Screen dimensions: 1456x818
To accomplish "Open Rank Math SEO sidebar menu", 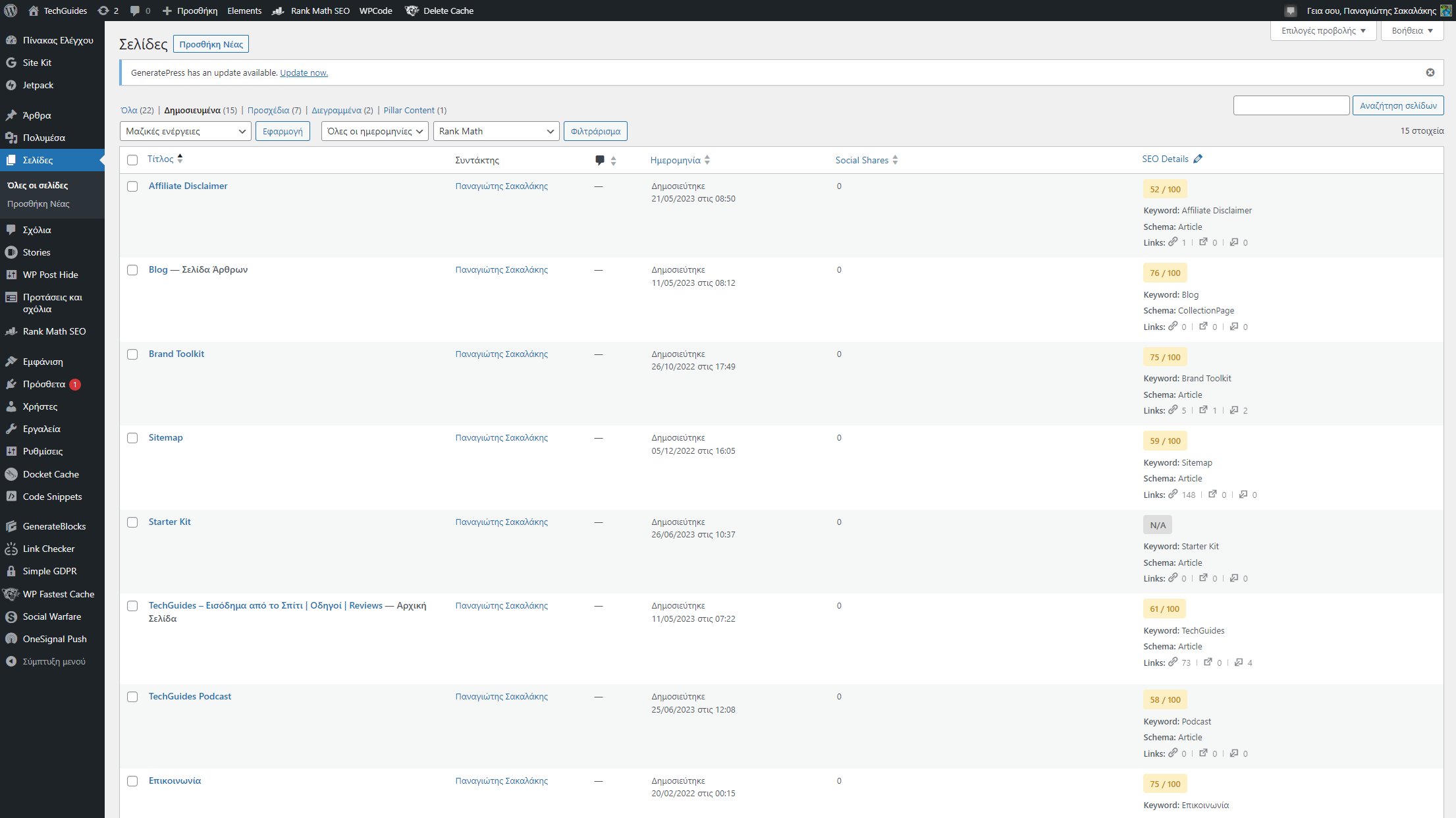I will point(54,331).
